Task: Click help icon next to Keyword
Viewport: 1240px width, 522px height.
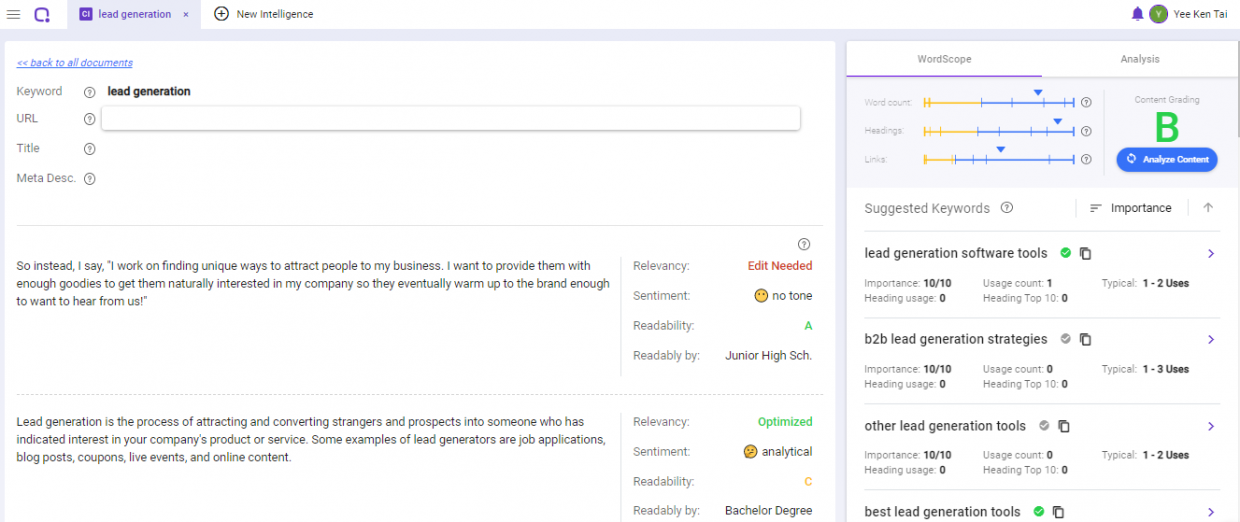Action: (x=89, y=92)
